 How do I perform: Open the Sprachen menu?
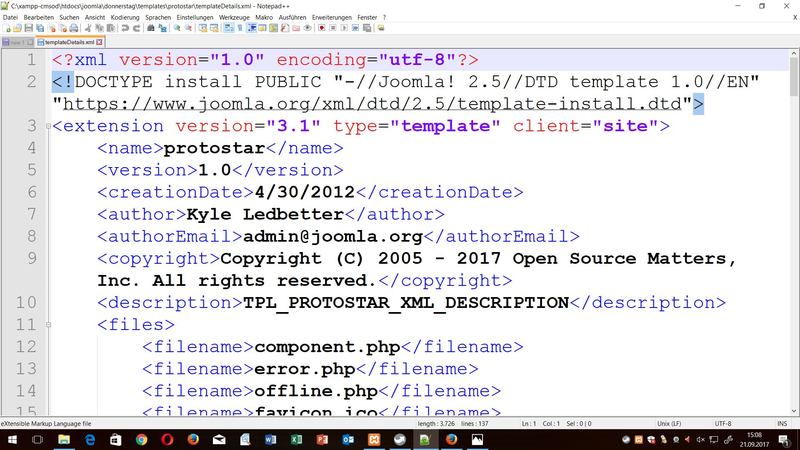[157, 18]
